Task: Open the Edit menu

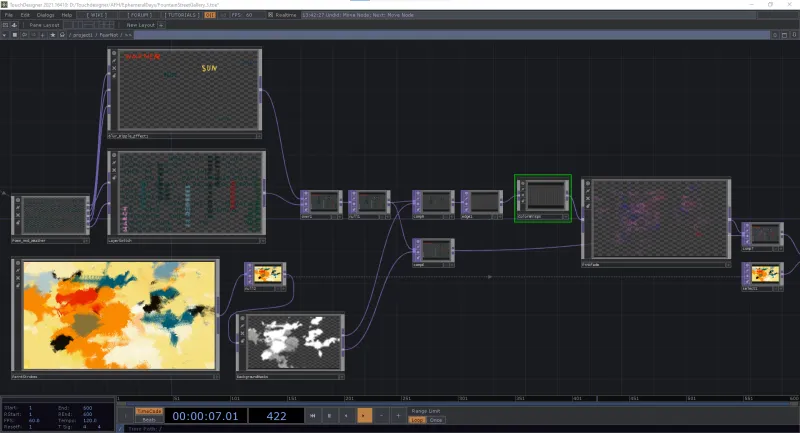Action: click(x=25, y=16)
